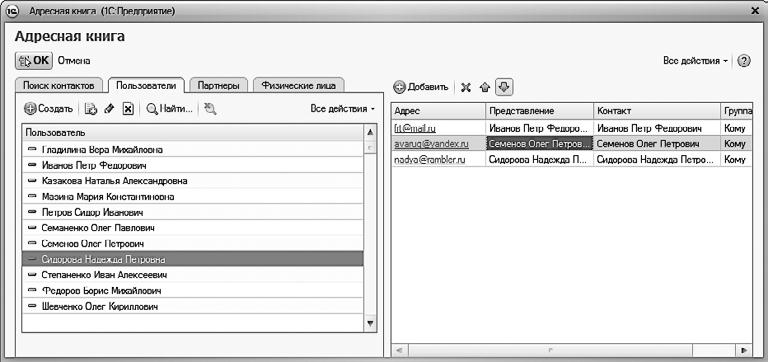
Task: Confirm with the OK button
Action: coord(34,61)
